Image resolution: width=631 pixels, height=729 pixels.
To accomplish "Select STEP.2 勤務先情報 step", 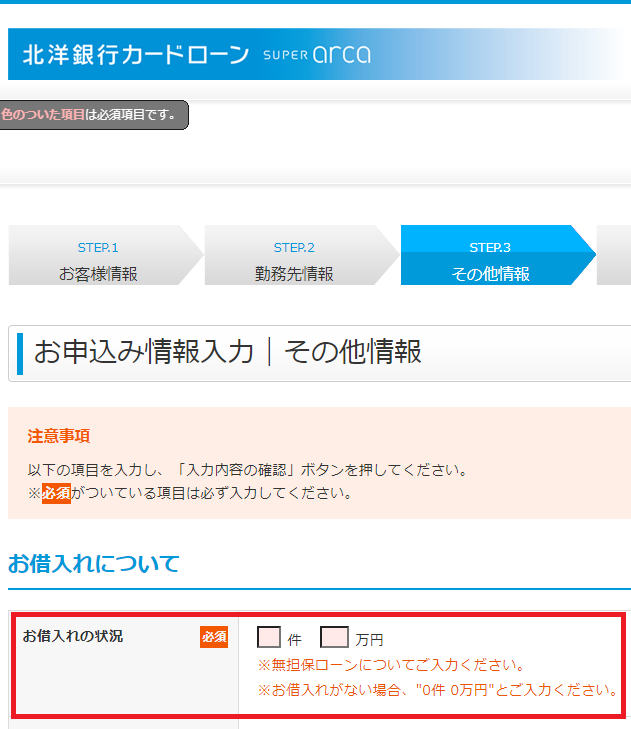I will coord(302,255).
